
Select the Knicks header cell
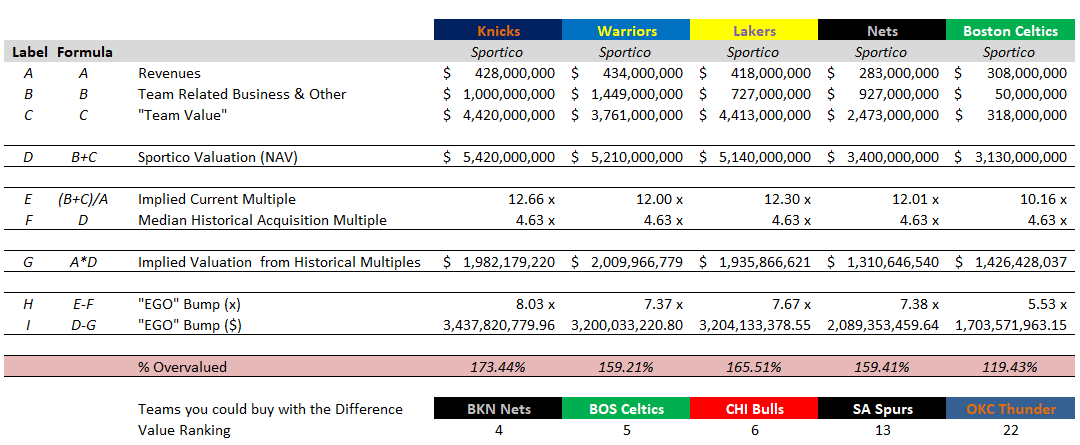tap(498, 30)
